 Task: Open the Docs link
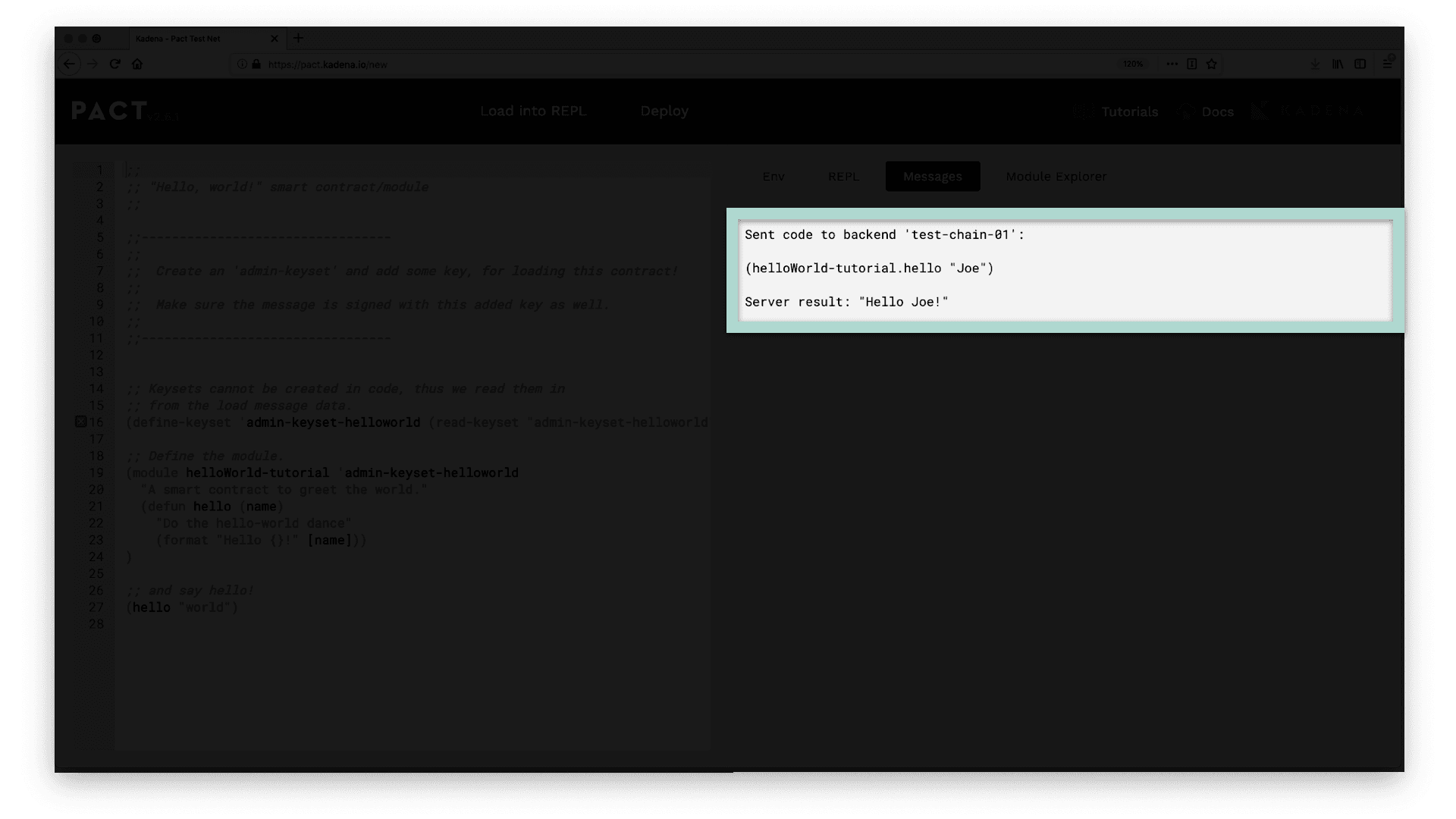[x=1206, y=111]
